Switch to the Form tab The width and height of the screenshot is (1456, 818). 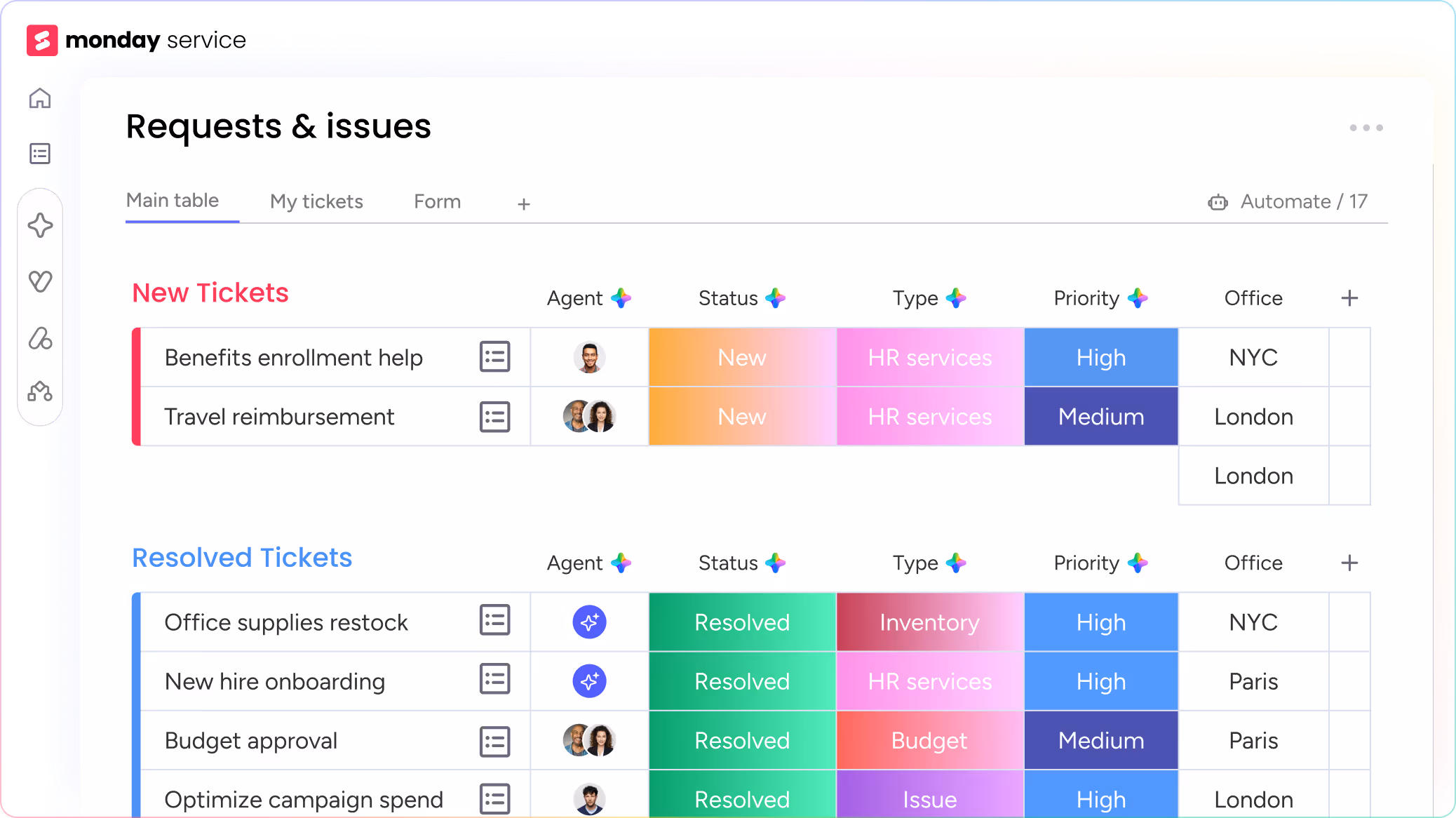coord(437,202)
